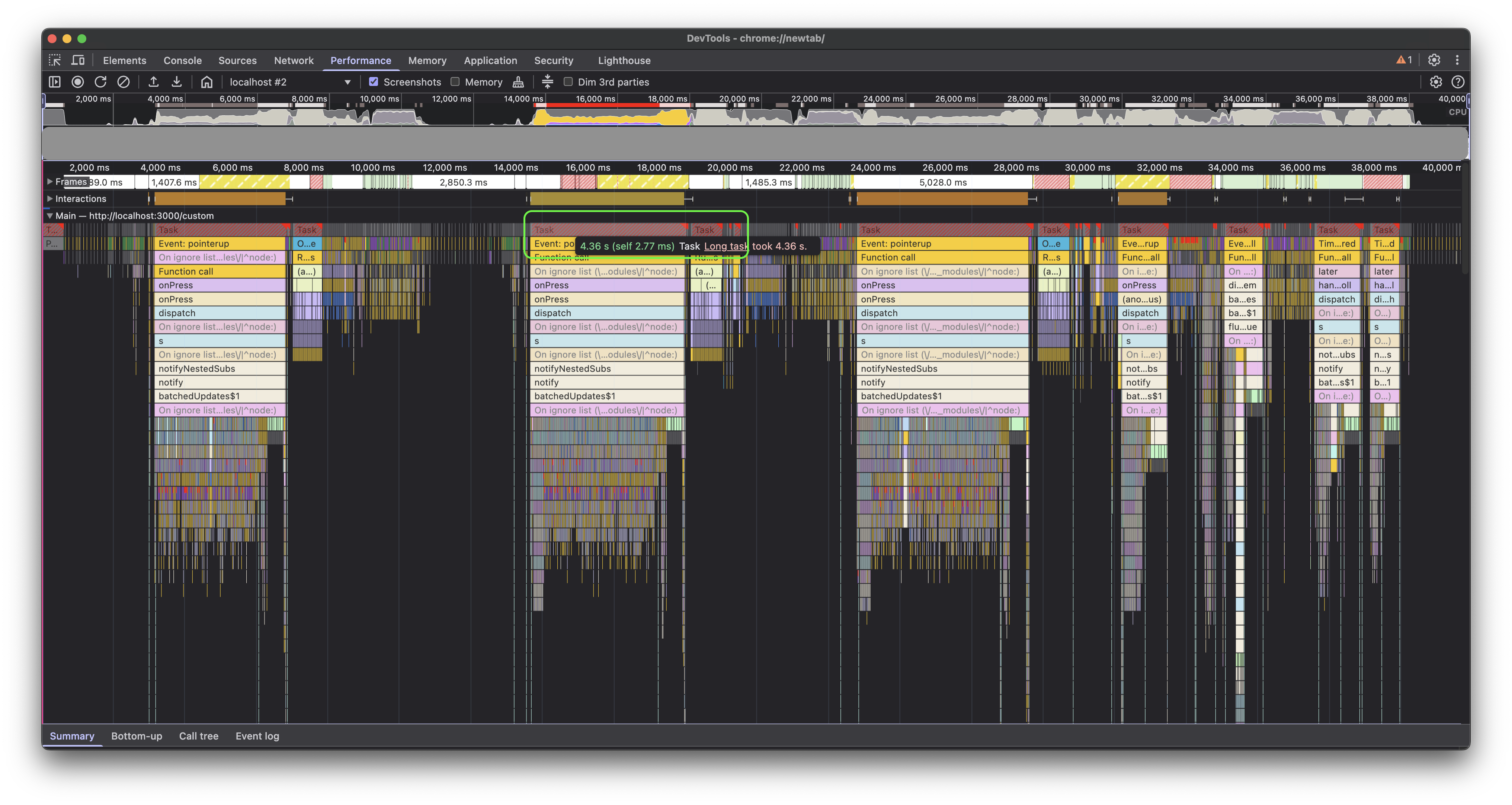Click the collect garbage broom icon
The image size is (1512, 805).
pyautogui.click(x=518, y=82)
